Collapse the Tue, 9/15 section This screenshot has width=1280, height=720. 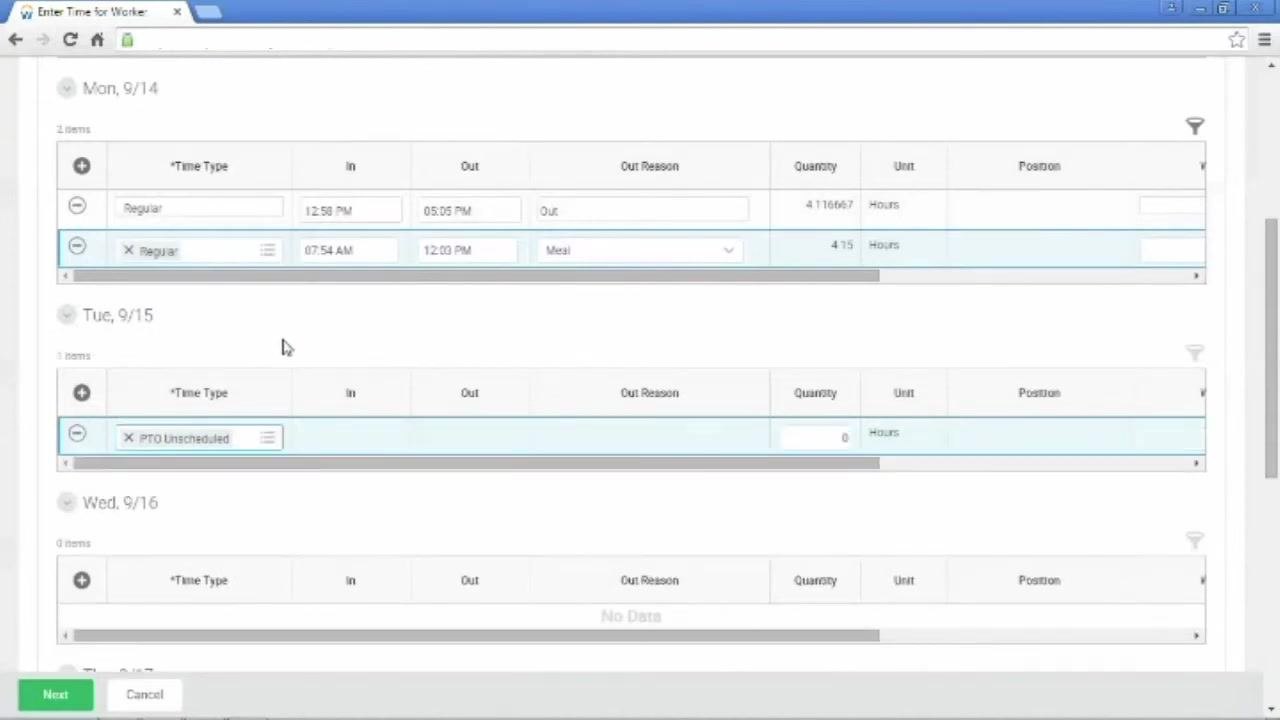click(66, 315)
